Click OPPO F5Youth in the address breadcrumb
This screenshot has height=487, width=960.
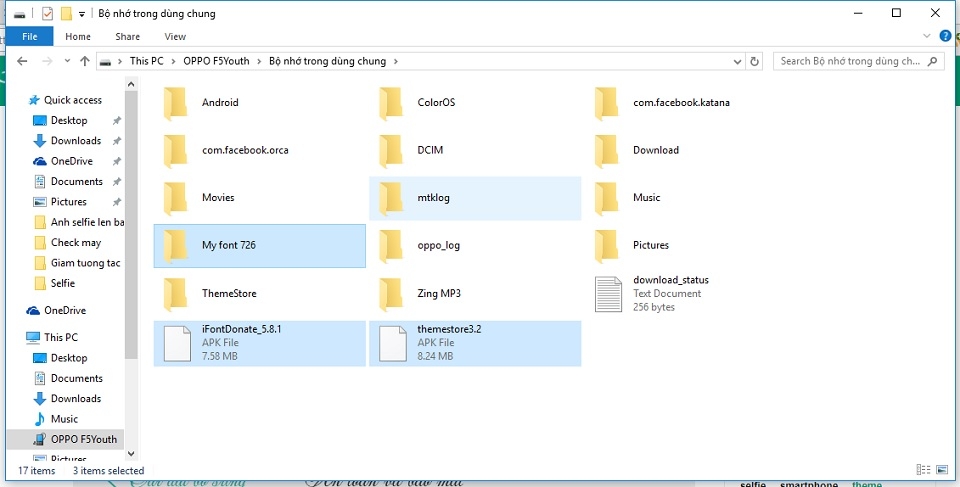tap(217, 61)
